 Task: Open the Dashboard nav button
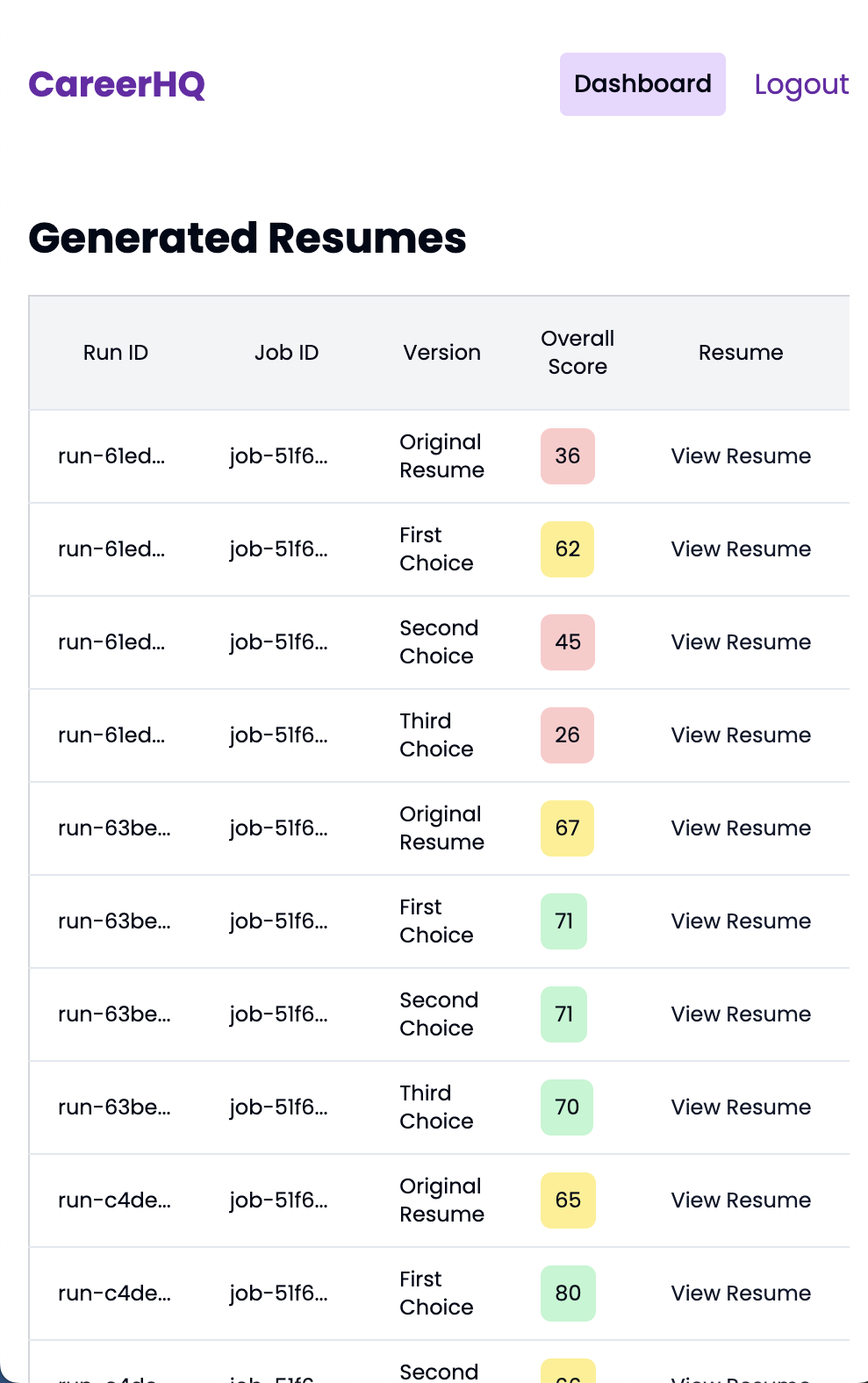pos(642,84)
